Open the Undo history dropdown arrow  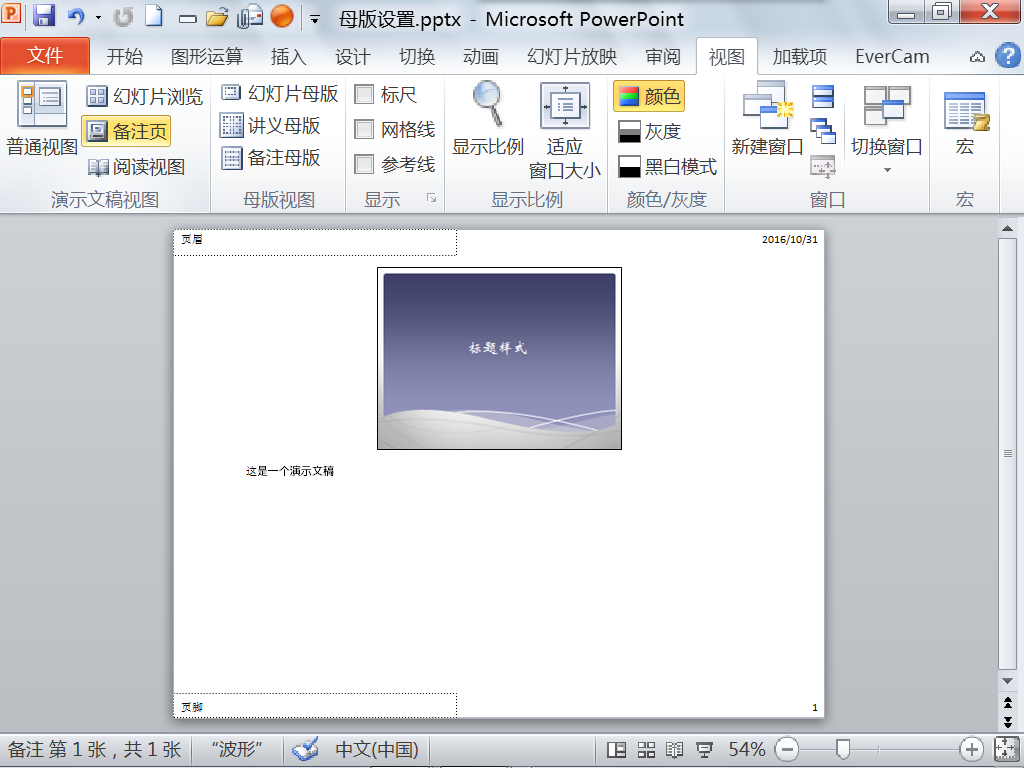pyautogui.click(x=98, y=18)
